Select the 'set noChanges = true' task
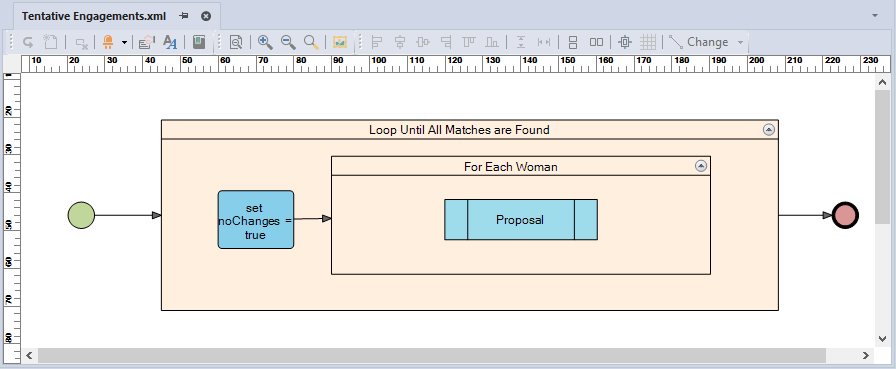Screen dimensions: 896x369 tap(256, 219)
